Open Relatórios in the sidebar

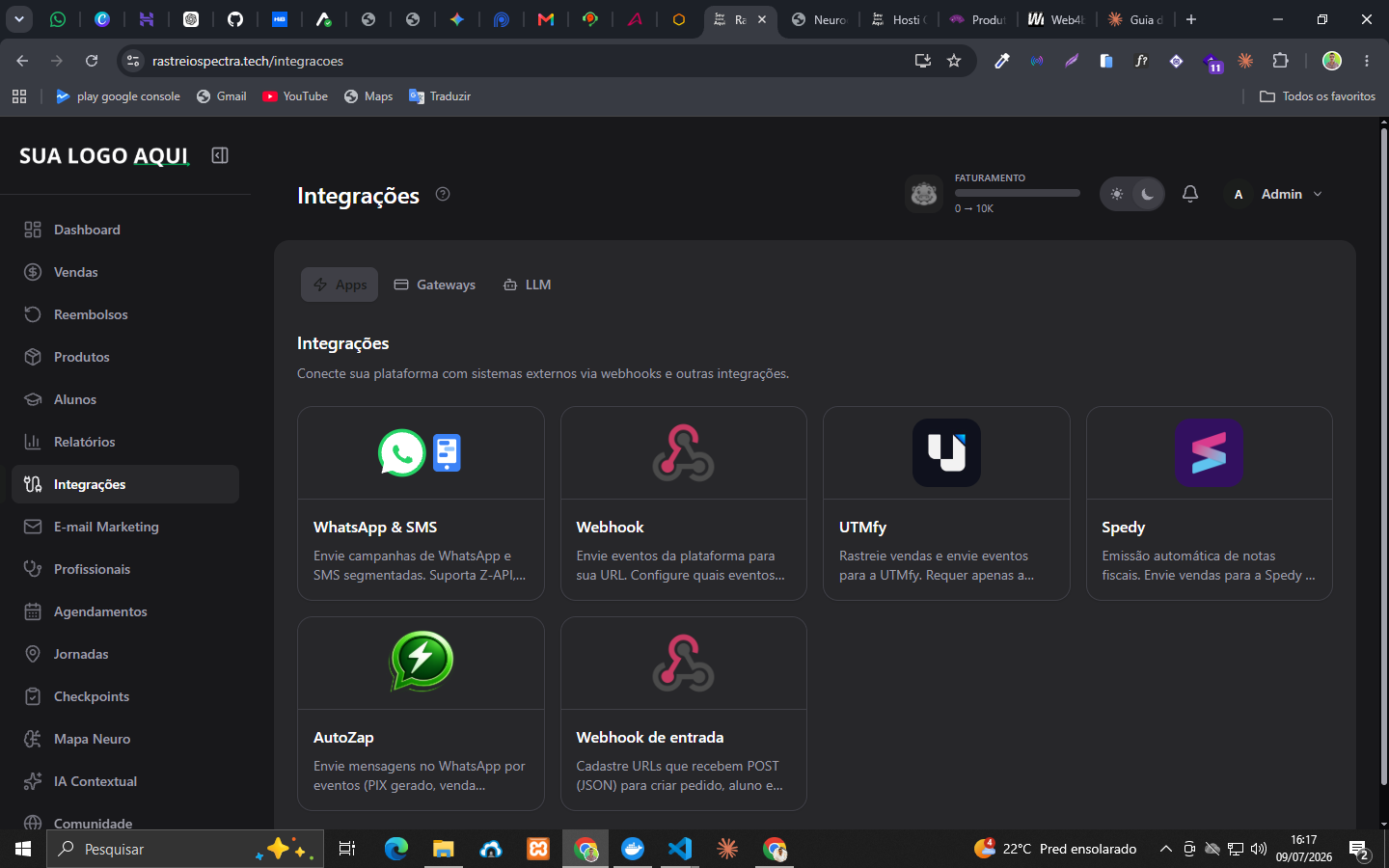125,442
